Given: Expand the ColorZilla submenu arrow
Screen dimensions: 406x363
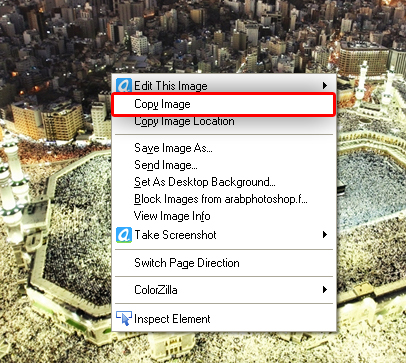Looking at the screenshot, I should pos(325,290).
